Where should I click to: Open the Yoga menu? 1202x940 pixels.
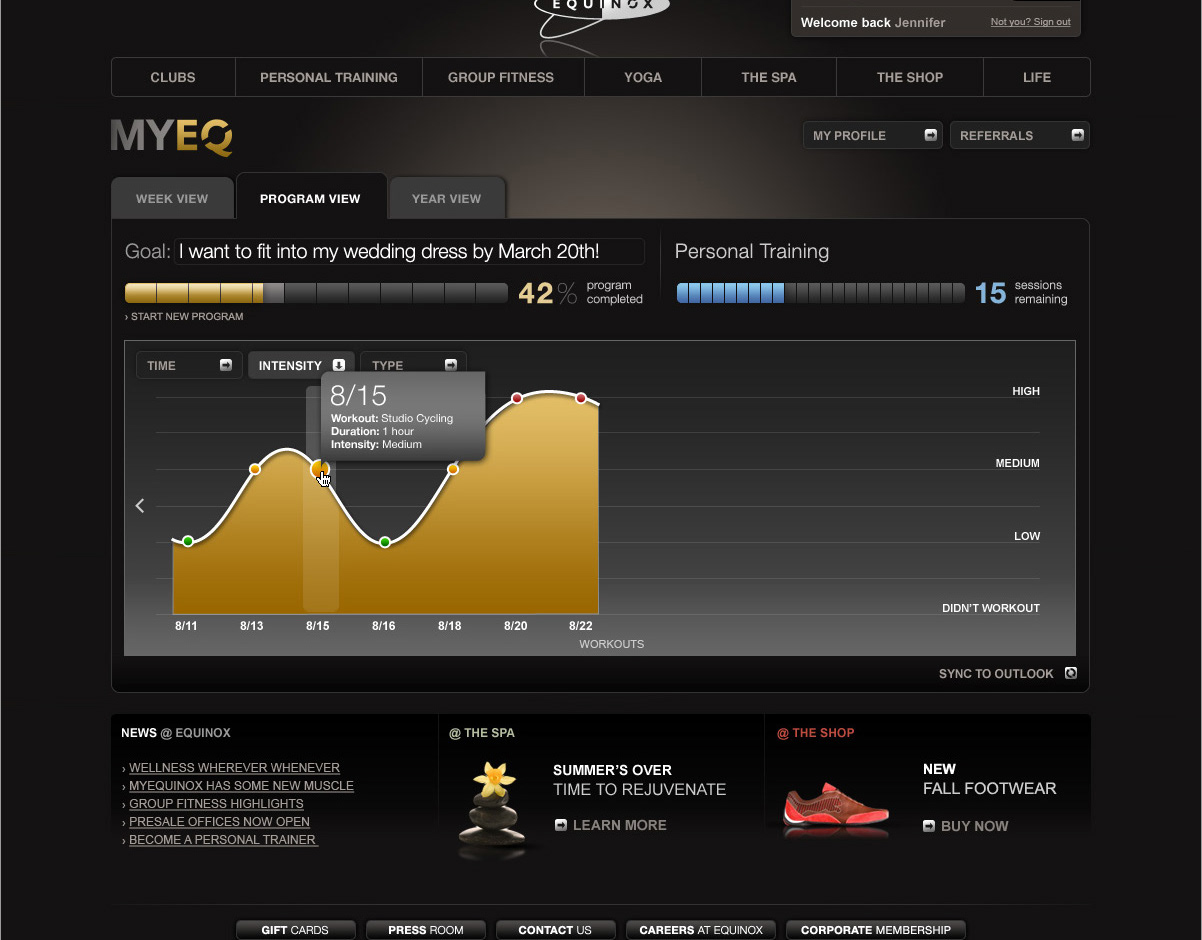click(643, 77)
